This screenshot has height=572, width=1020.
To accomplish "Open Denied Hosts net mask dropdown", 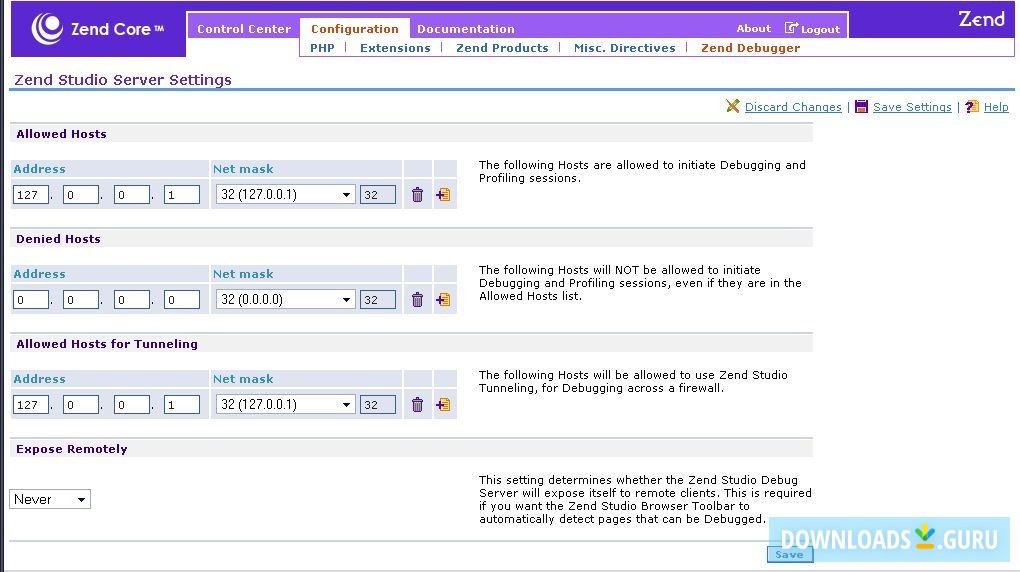I will click(x=286, y=299).
